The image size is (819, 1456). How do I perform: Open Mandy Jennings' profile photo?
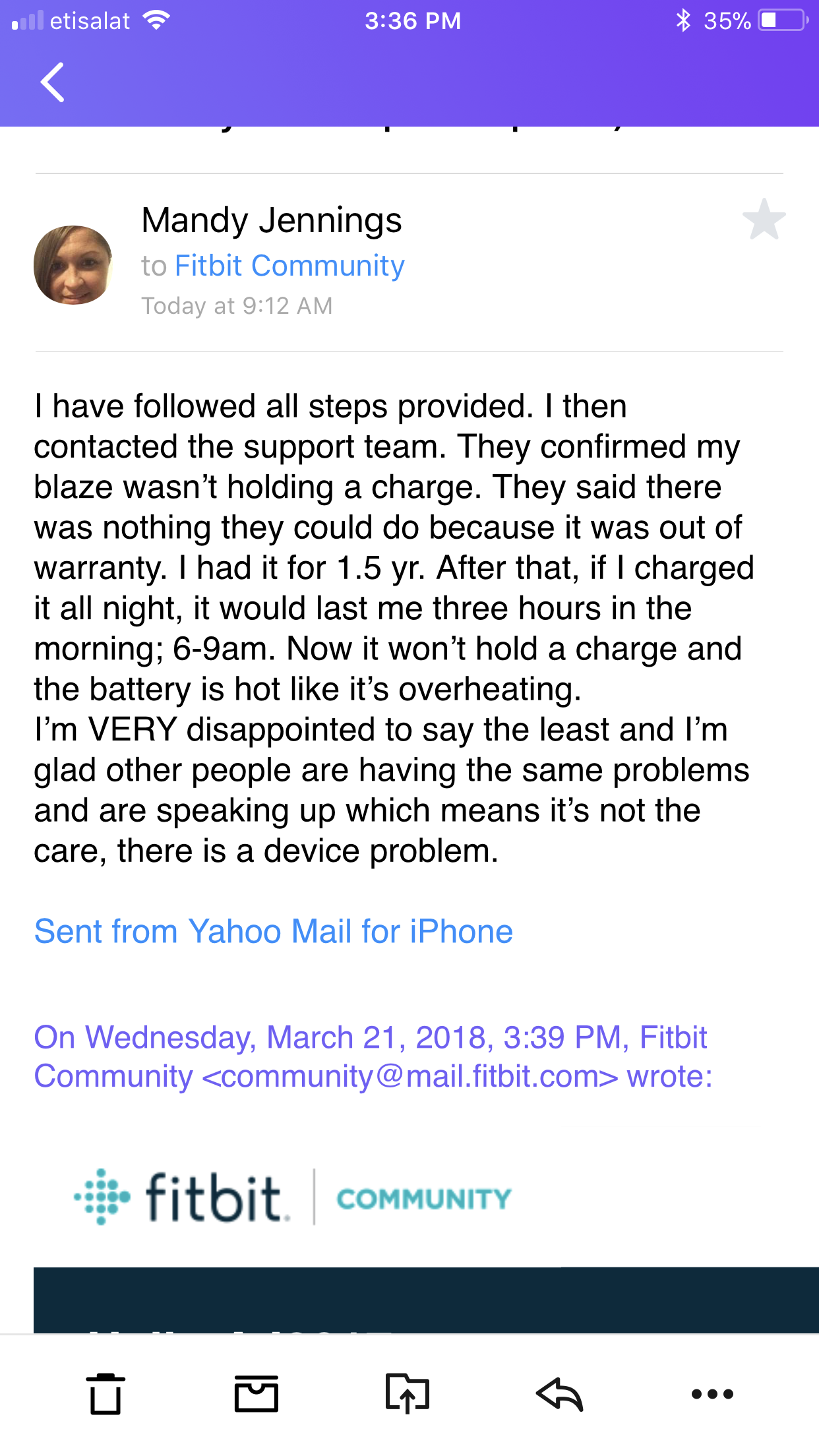pyautogui.click(x=73, y=265)
